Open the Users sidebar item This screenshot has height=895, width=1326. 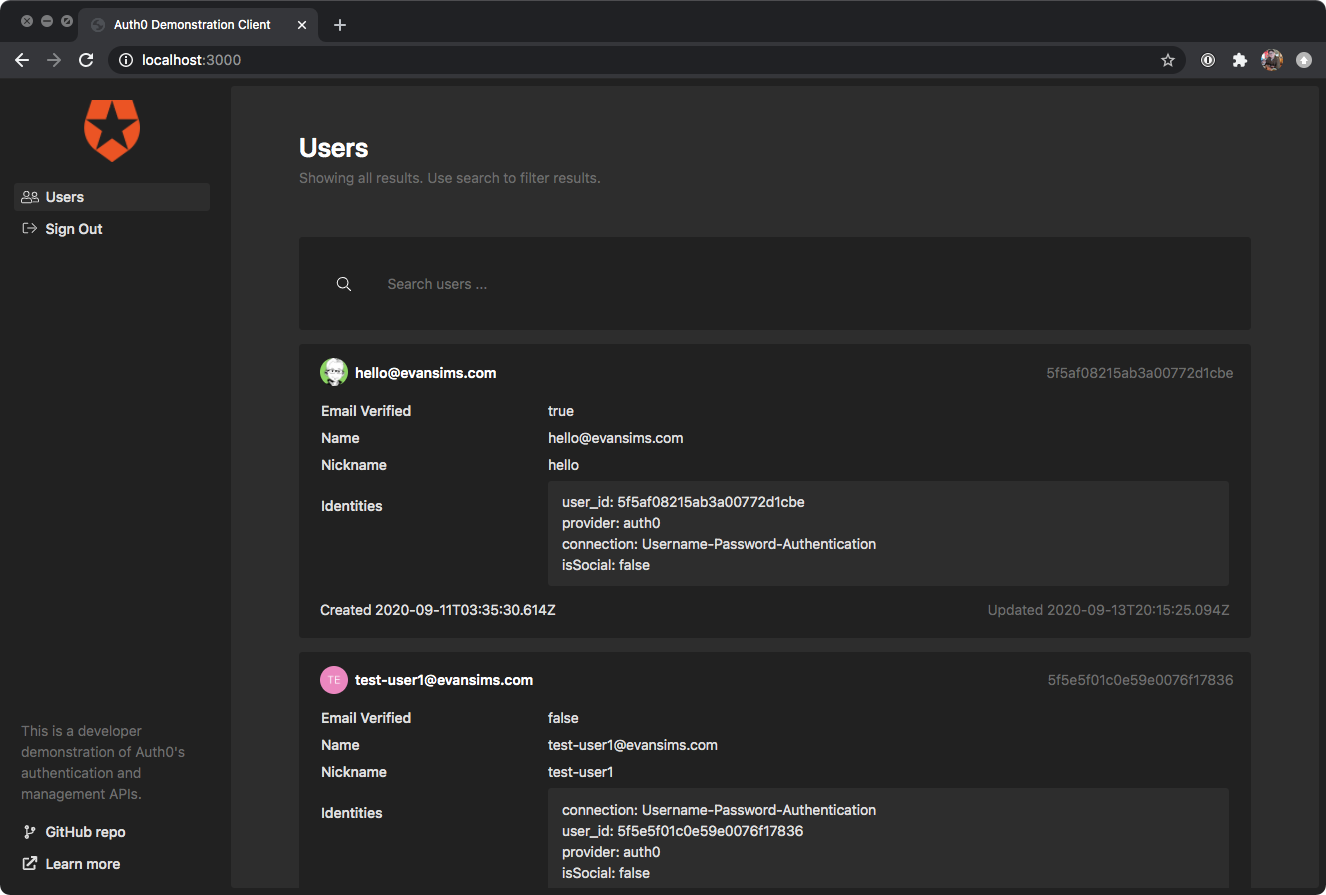coord(65,197)
